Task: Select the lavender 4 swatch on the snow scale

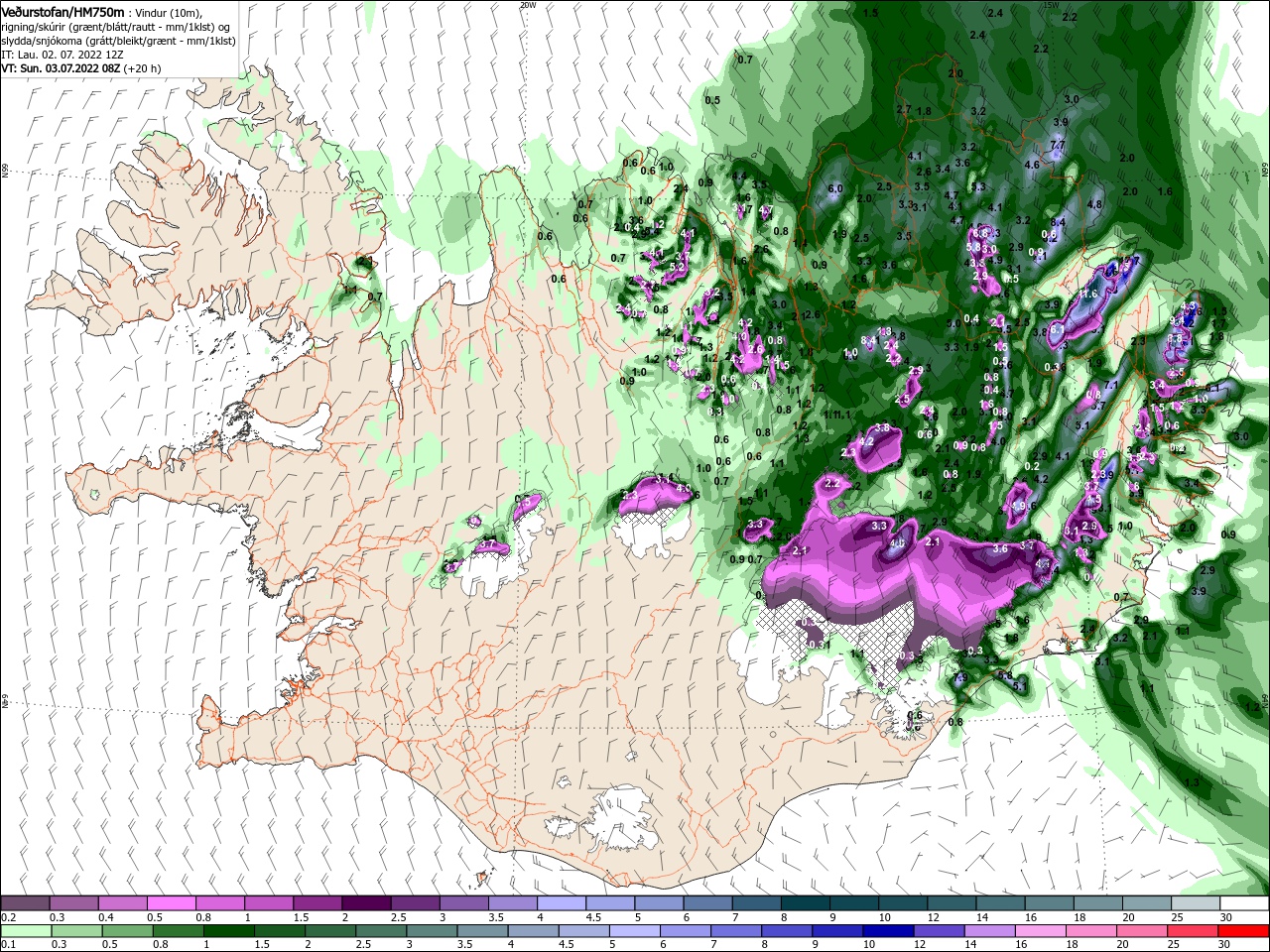Action: [x=562, y=903]
